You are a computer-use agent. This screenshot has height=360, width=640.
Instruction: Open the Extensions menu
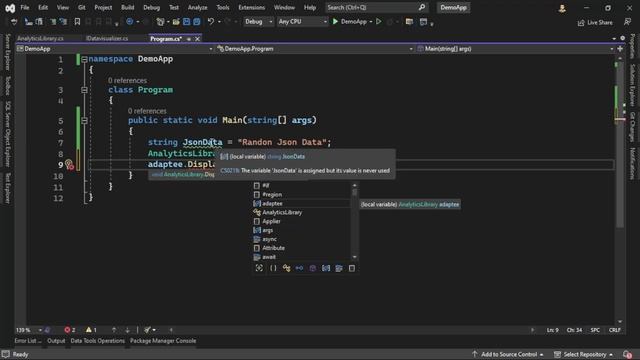[x=251, y=7]
